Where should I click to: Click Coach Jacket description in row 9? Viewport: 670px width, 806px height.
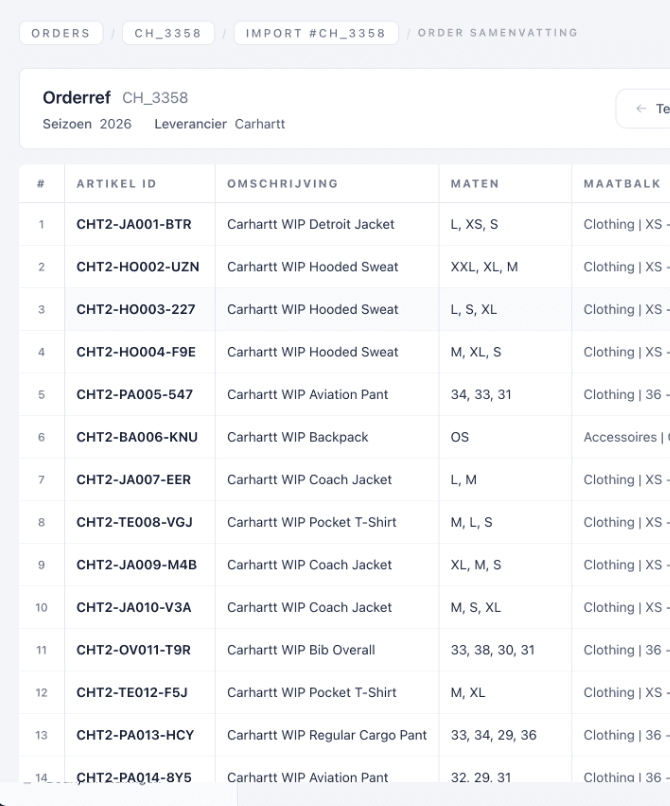click(x=310, y=565)
